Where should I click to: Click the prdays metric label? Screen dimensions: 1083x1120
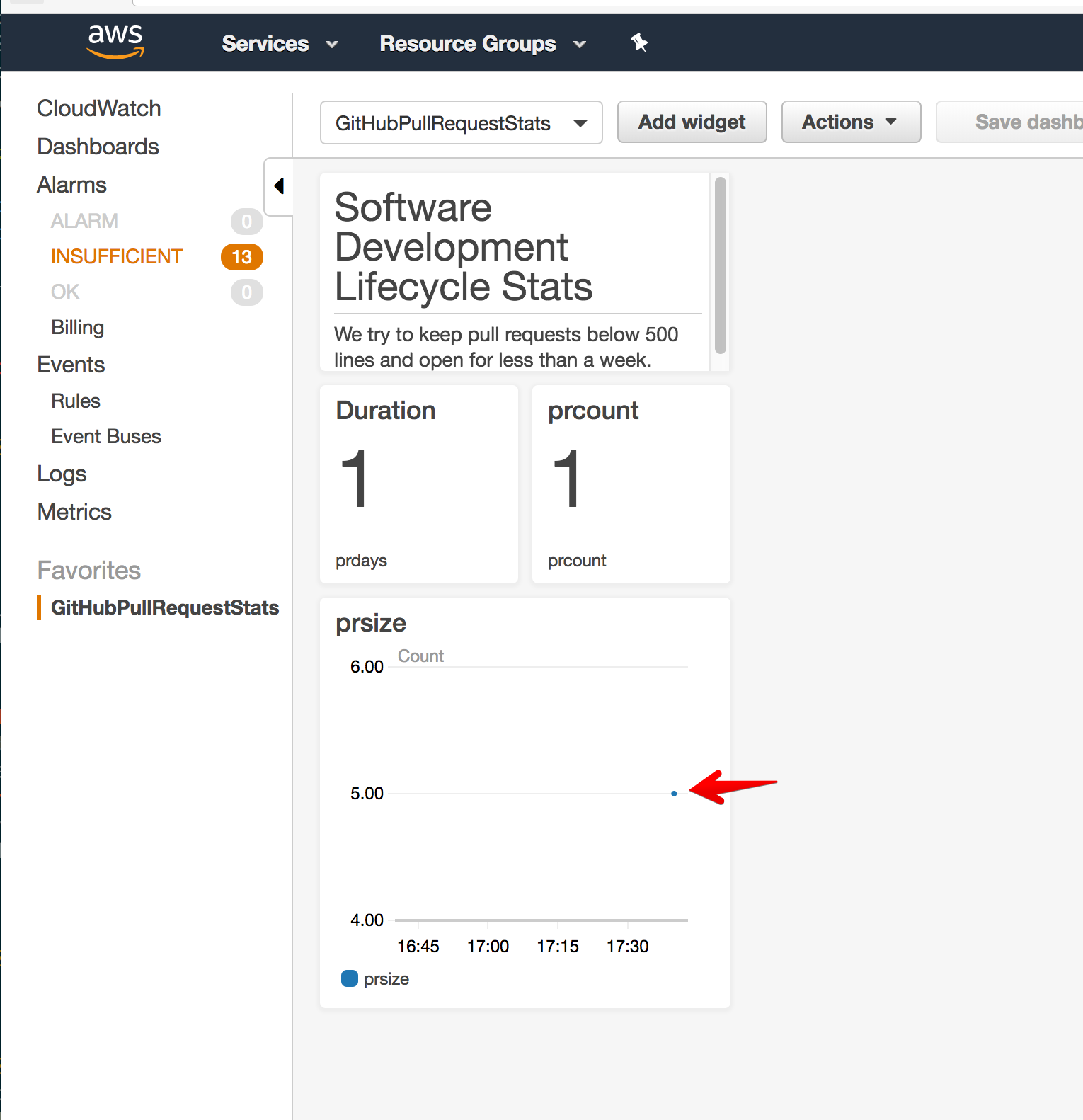point(361,561)
